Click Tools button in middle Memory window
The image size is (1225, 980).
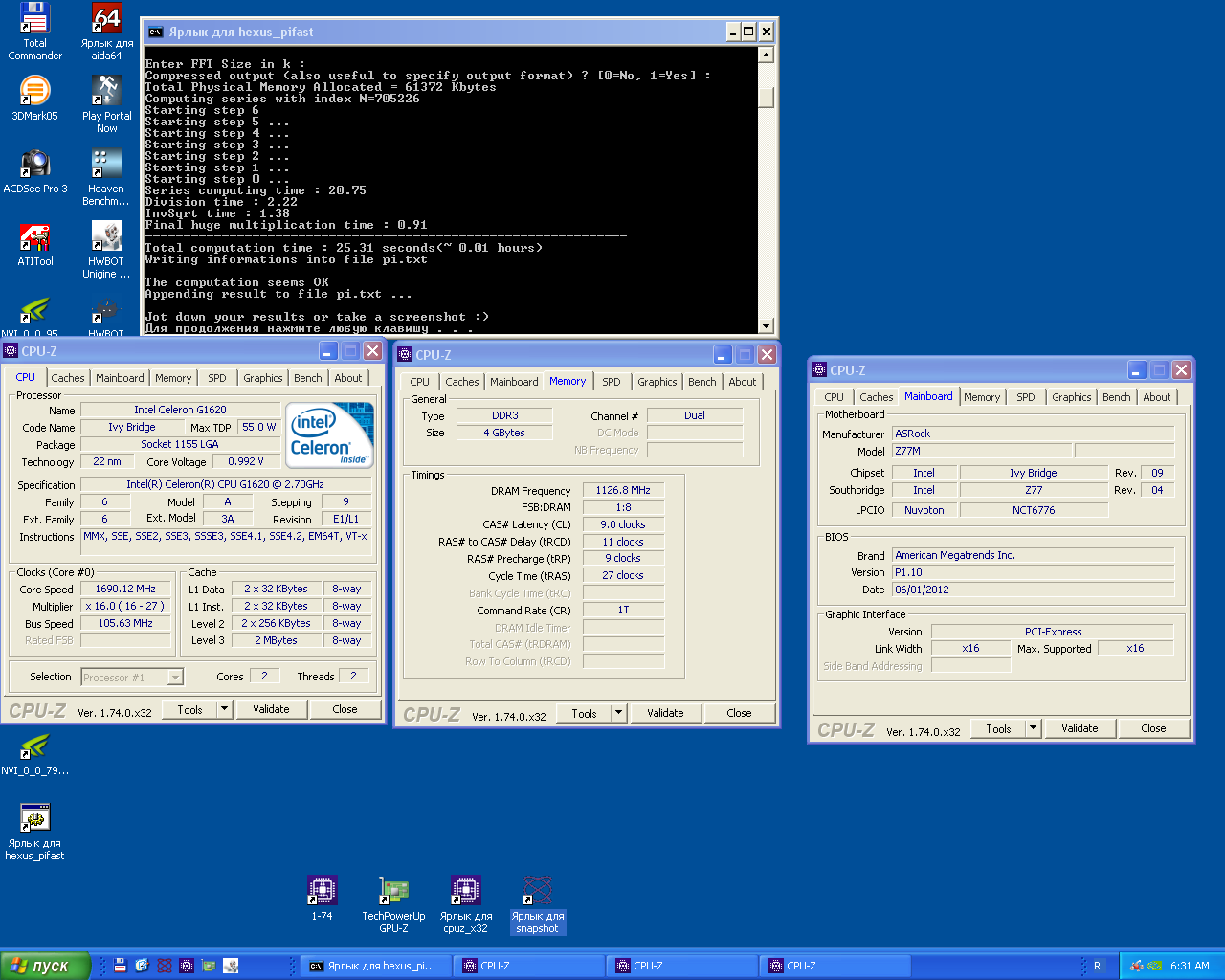[584, 713]
